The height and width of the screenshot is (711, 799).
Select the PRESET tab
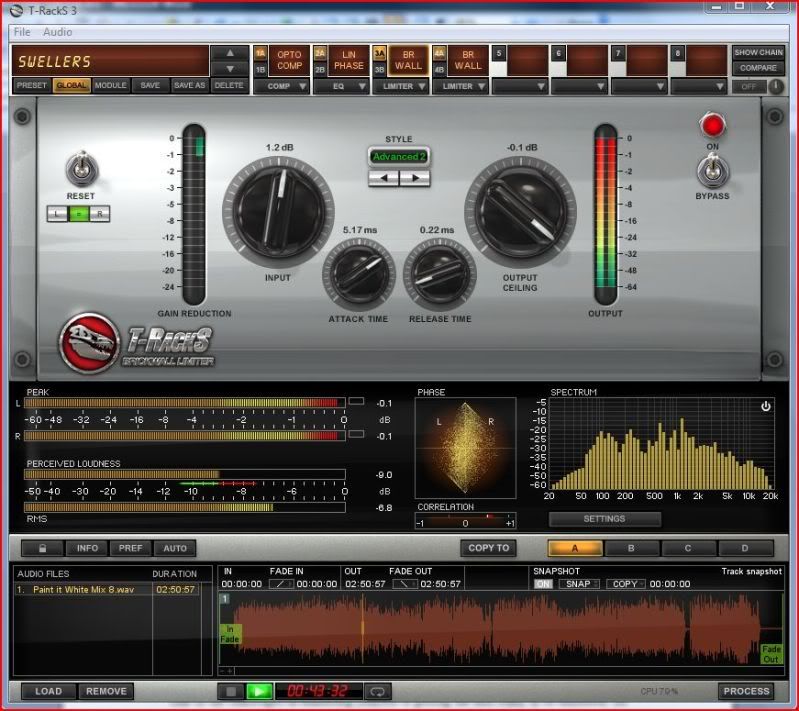[32, 85]
